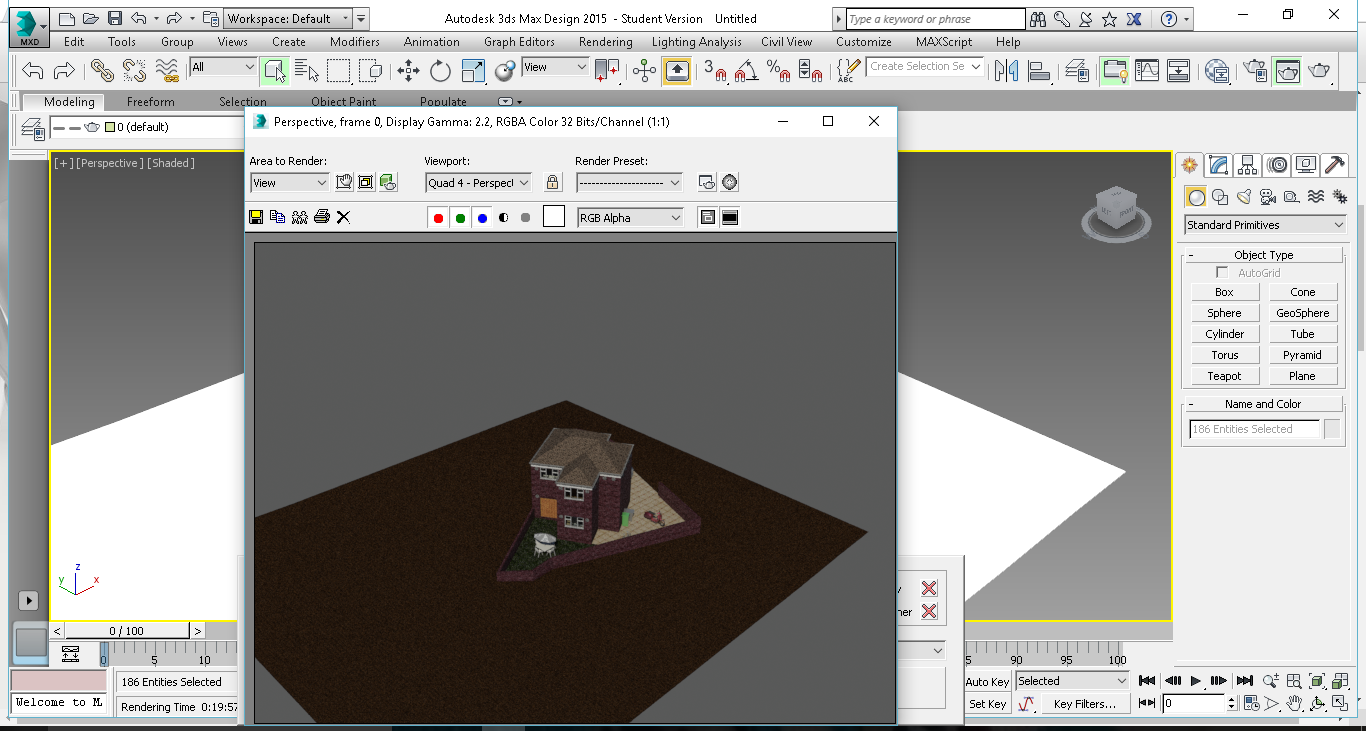1366x731 pixels.
Task: Open the Rendered Frame Window teapot icon
Action: 1287,70
